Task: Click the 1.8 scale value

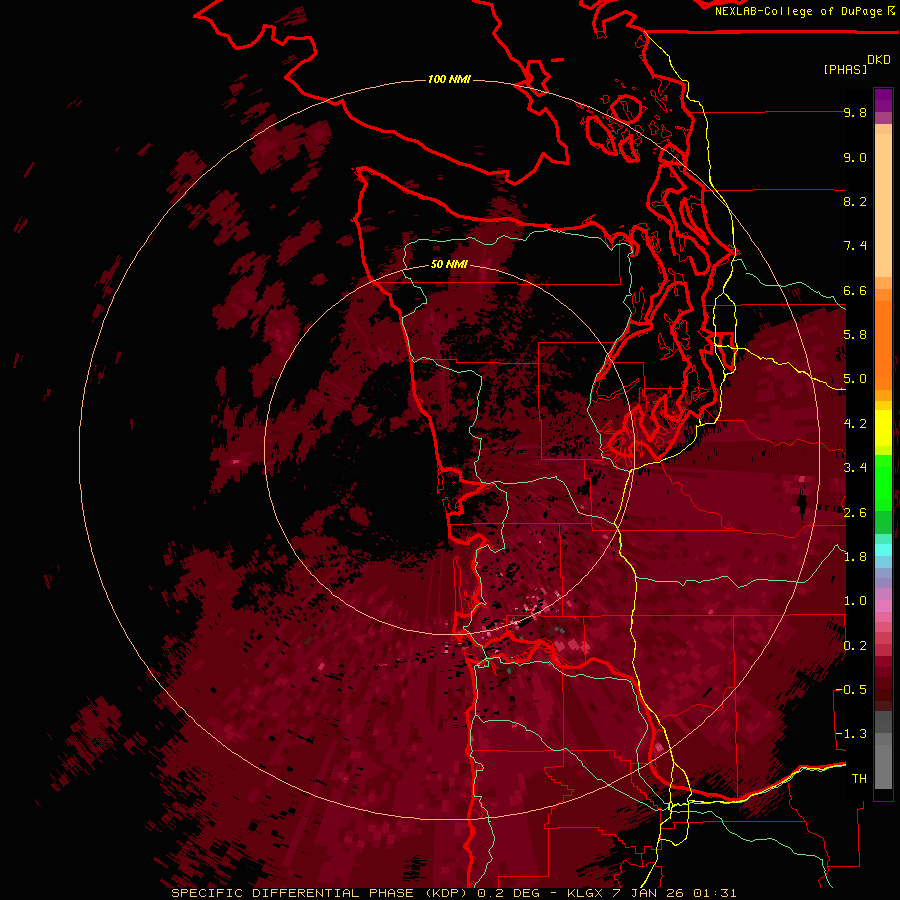Action: pyautogui.click(x=855, y=557)
